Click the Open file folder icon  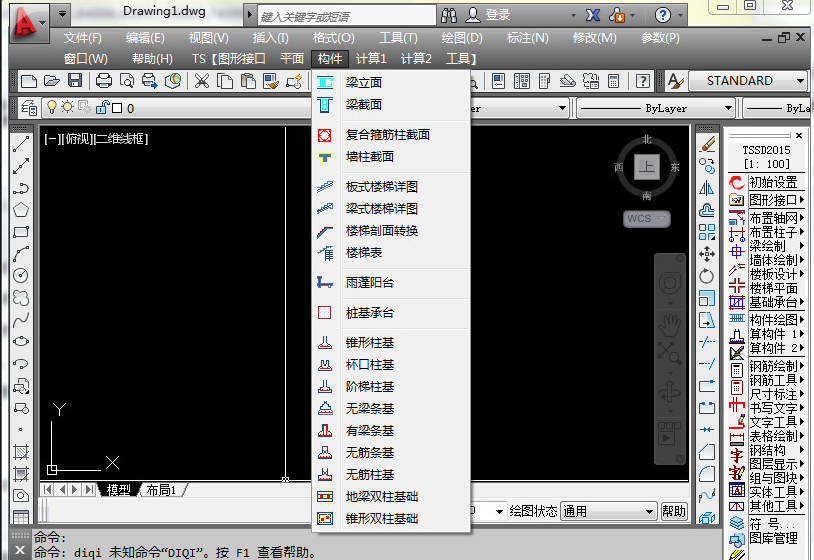[x=51, y=81]
